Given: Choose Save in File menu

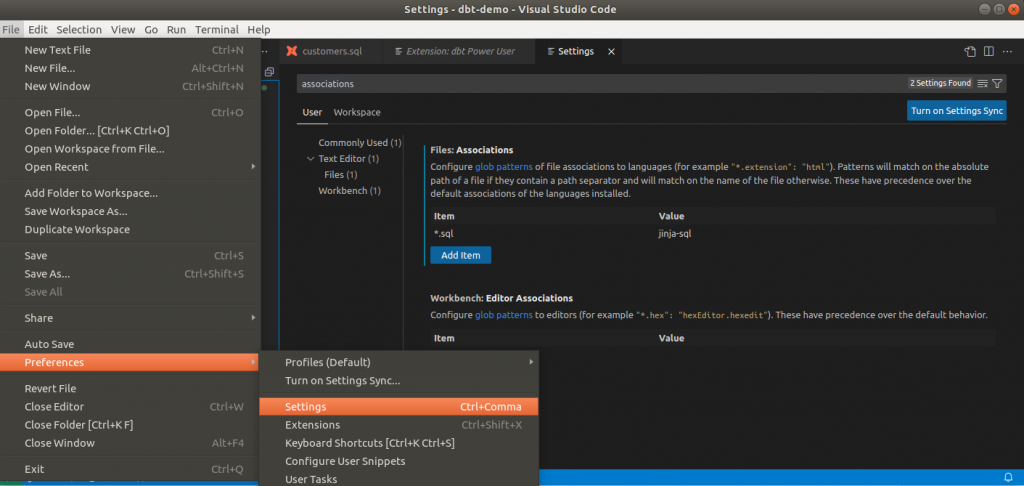Looking at the screenshot, I should [x=130, y=255].
